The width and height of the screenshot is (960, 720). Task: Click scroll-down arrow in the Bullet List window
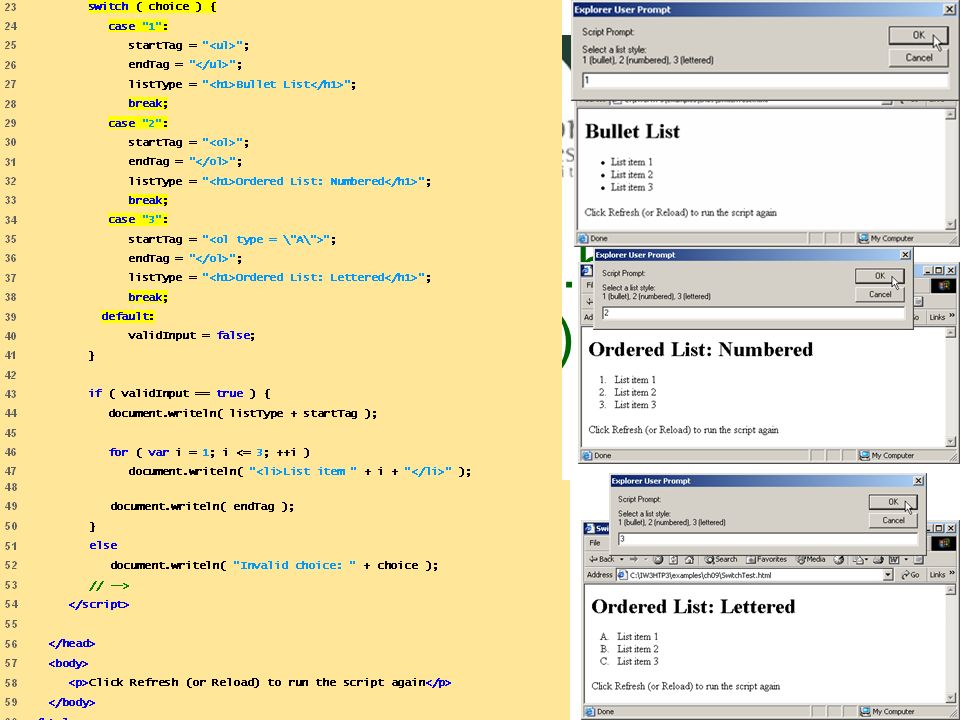coord(950,224)
